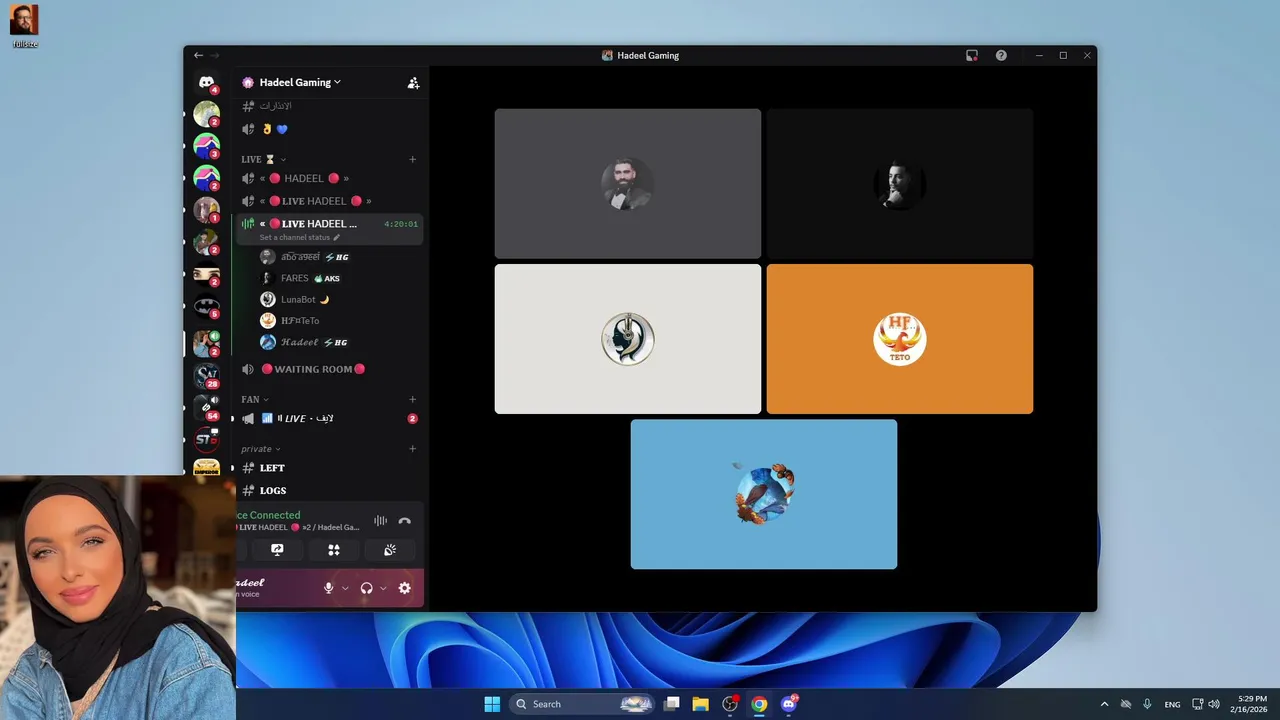The height and width of the screenshot is (720, 1280).
Task: Open the red ST server icon
Action: click(206, 439)
